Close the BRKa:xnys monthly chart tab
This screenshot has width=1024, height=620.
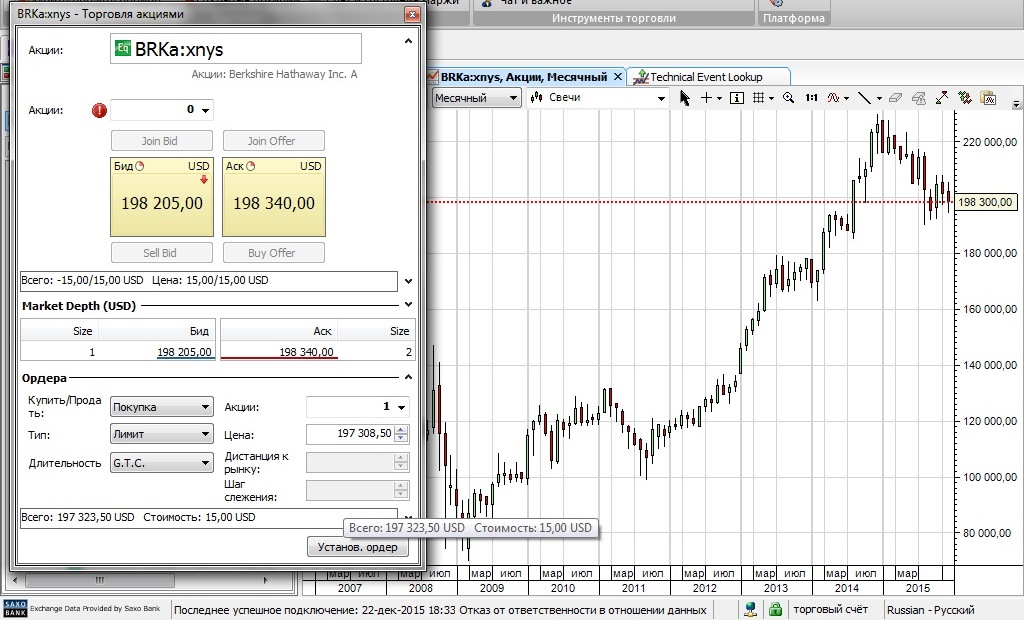click(618, 77)
